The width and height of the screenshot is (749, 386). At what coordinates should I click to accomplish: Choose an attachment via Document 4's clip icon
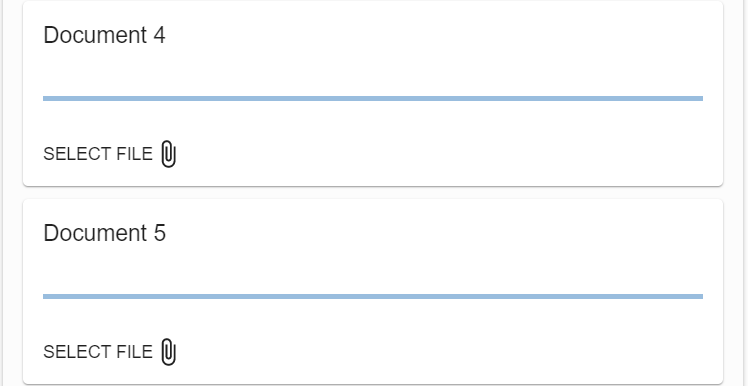click(x=168, y=154)
